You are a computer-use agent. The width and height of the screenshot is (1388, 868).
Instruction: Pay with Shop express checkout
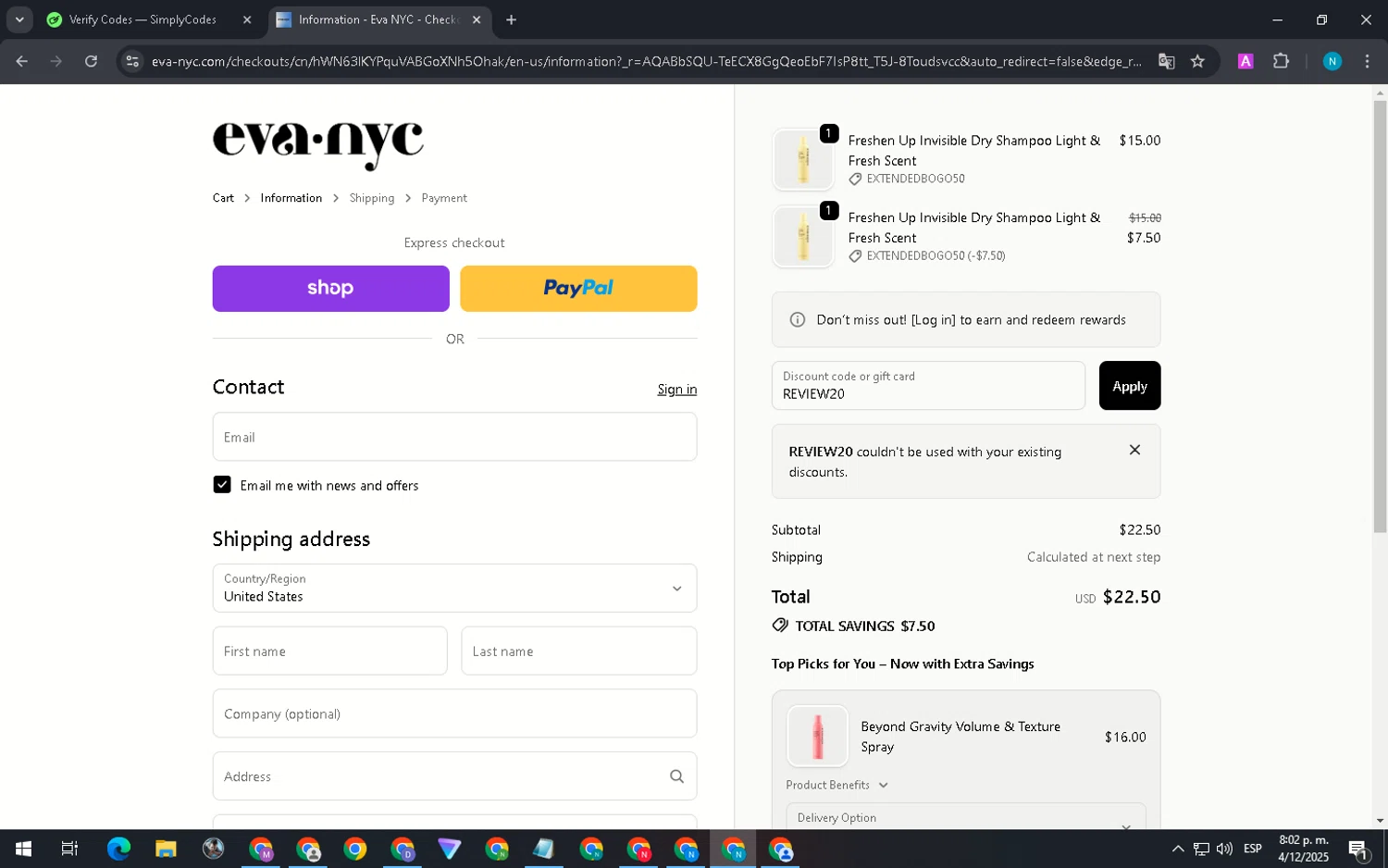point(330,289)
